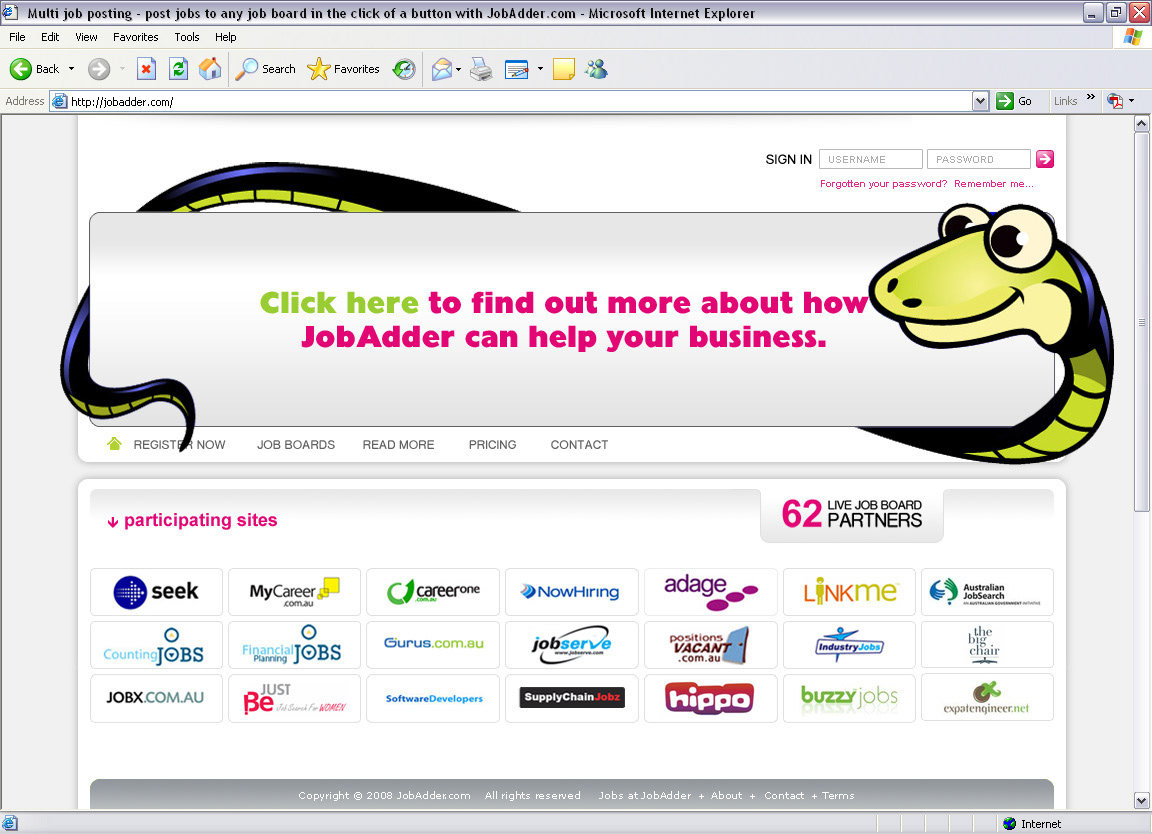Image resolution: width=1152 pixels, height=834 pixels.
Task: Open the JOB BOARDS navigation link
Action: click(296, 445)
